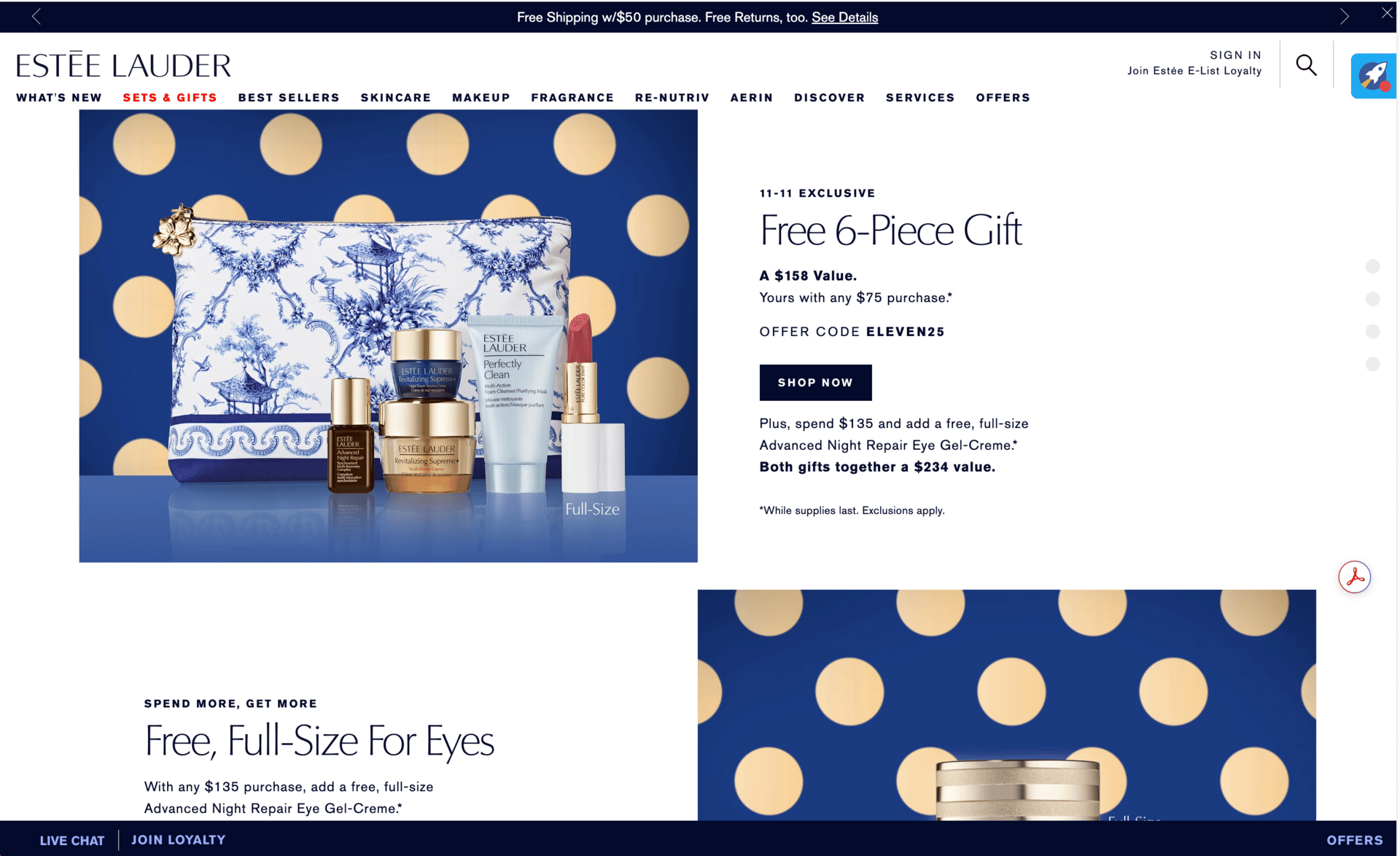The height and width of the screenshot is (856, 1400).
Task: Go to previous promo banner message
Action: tap(36, 16)
